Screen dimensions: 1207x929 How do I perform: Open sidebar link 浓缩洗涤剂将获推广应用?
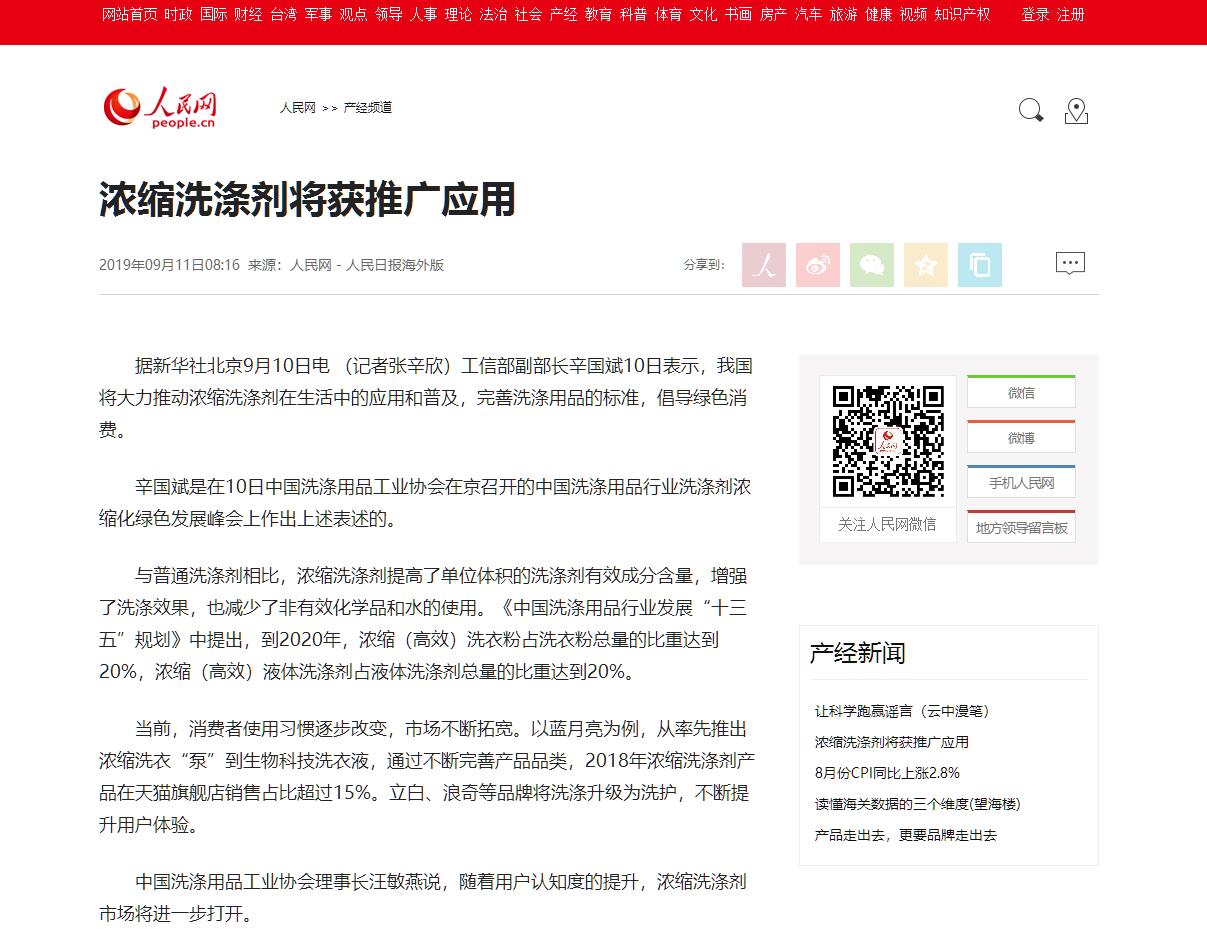click(x=892, y=742)
